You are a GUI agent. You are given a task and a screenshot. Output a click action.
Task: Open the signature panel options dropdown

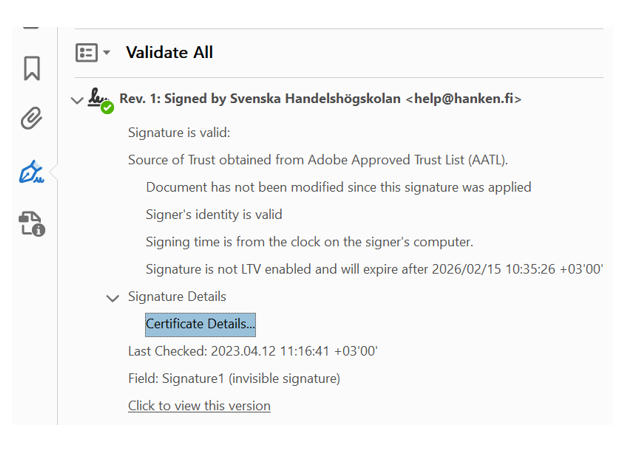pyautogui.click(x=93, y=52)
